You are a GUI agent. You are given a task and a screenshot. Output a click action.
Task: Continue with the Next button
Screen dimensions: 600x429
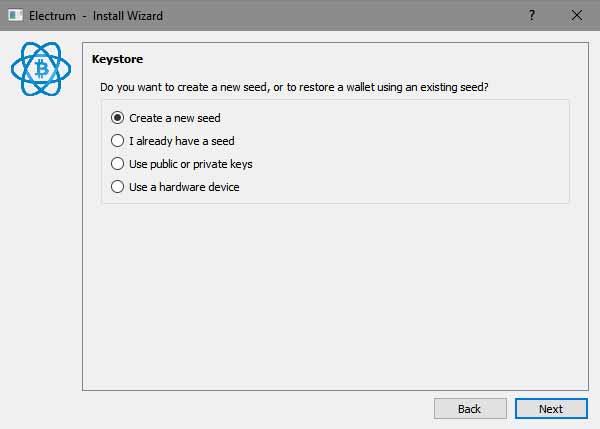point(551,409)
